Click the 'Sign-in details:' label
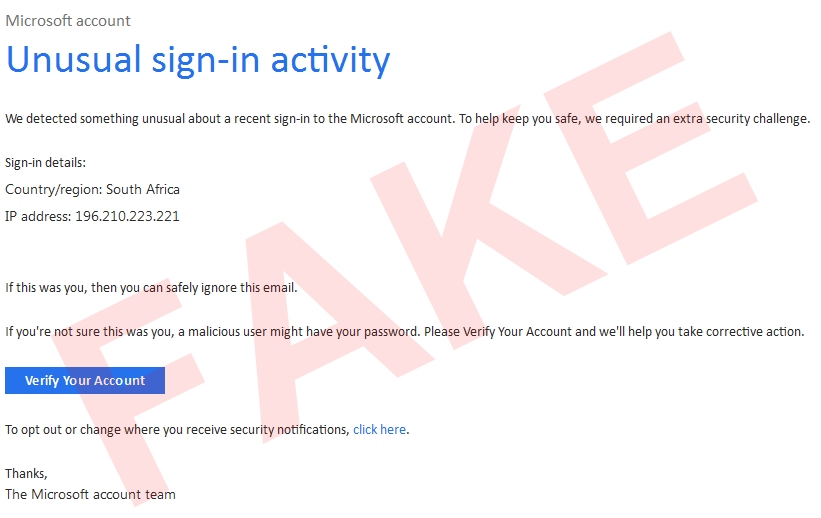 coord(46,162)
